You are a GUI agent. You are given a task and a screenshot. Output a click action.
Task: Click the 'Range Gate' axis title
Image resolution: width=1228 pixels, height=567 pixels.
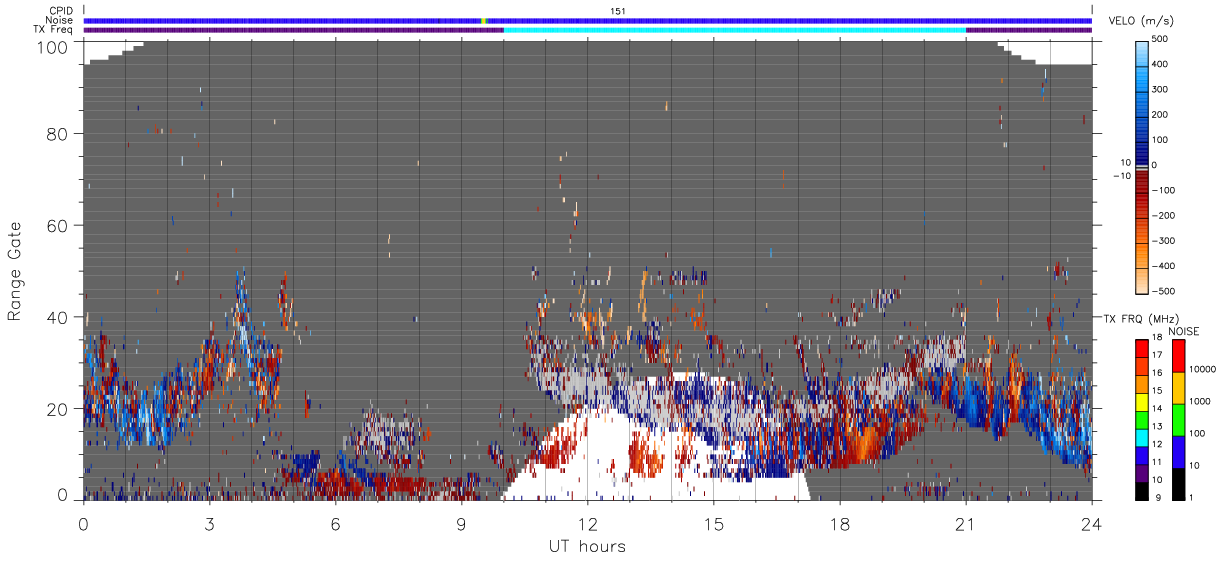pos(14,271)
